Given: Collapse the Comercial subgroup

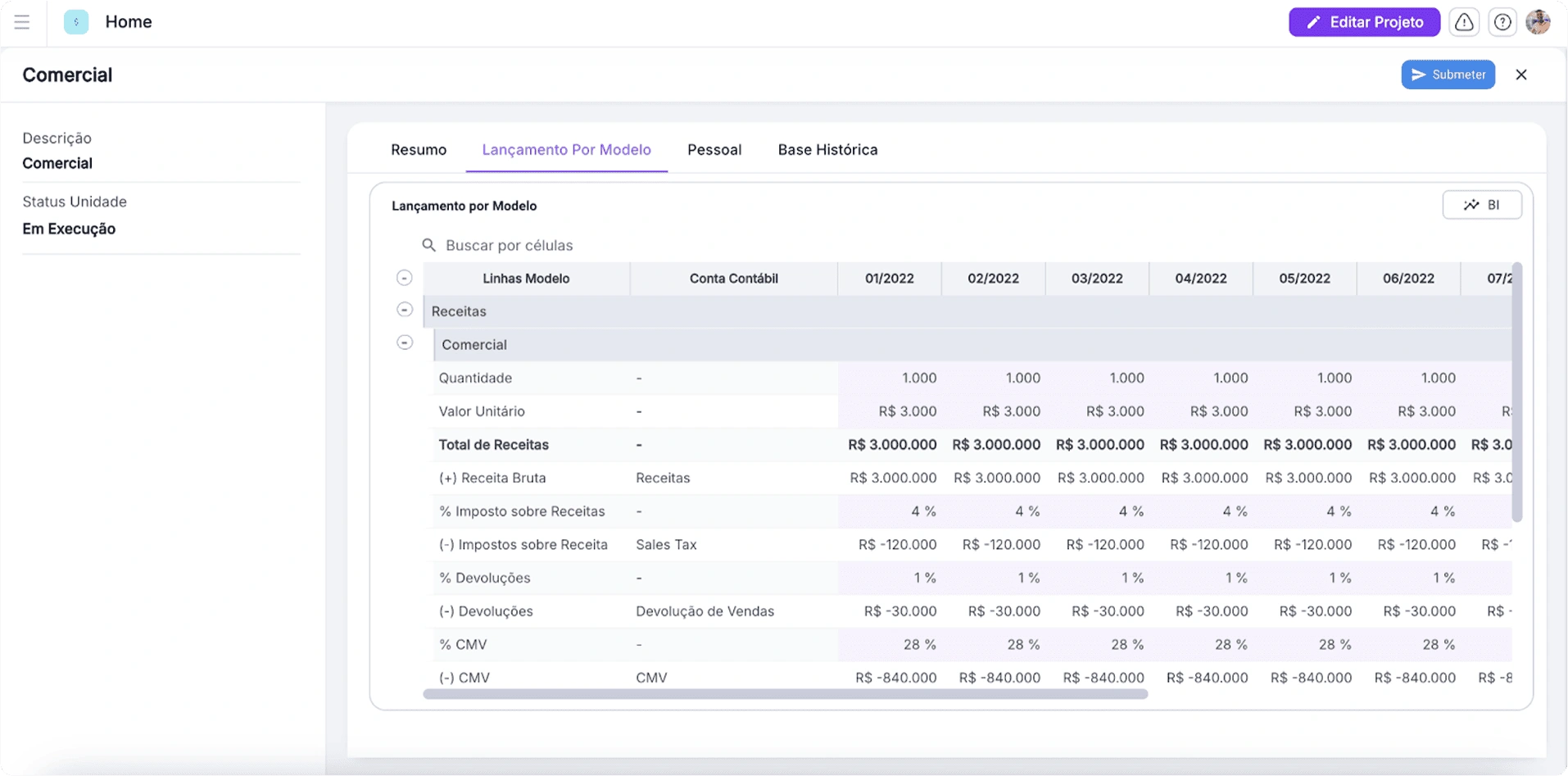Looking at the screenshot, I should pyautogui.click(x=405, y=343).
